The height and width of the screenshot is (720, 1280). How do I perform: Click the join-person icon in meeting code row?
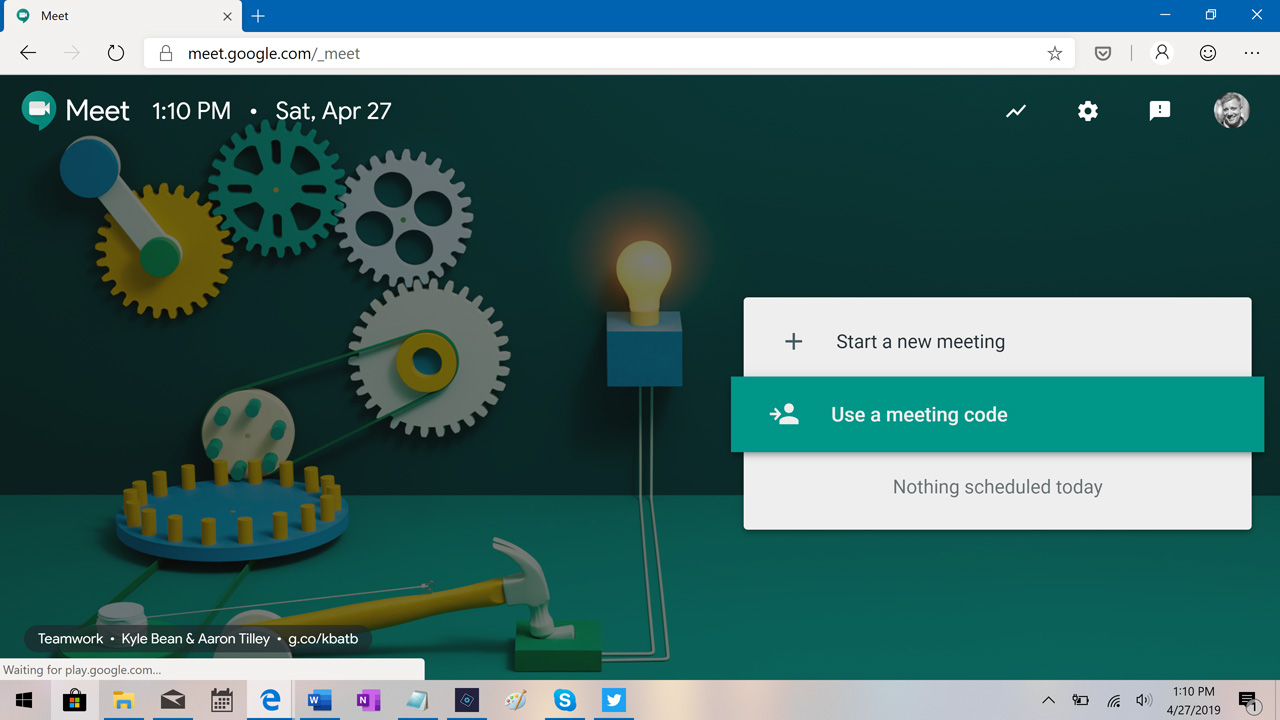coord(784,414)
